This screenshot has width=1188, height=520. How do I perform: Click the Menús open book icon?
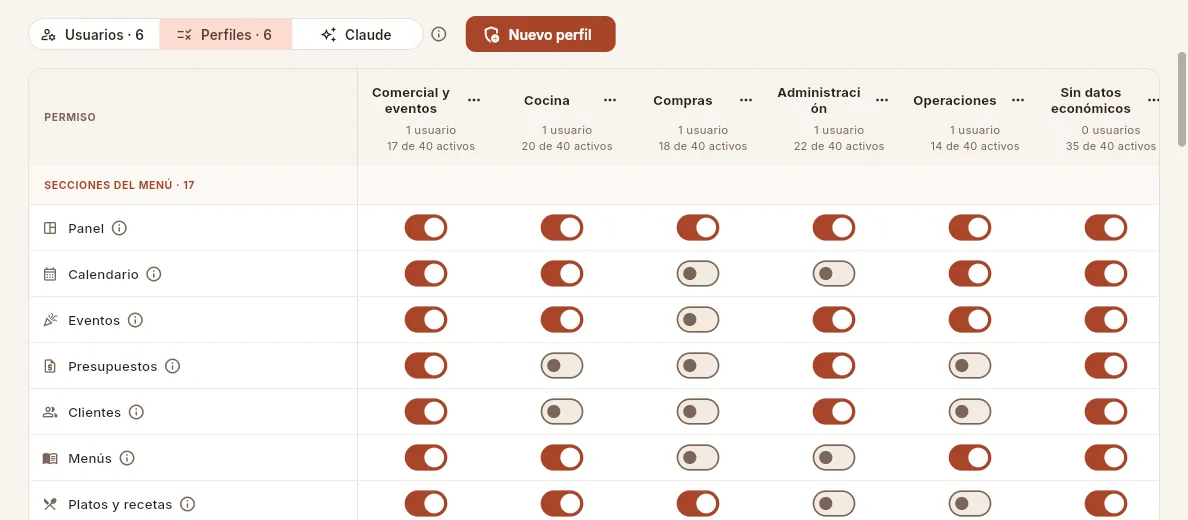pyautogui.click(x=50, y=458)
